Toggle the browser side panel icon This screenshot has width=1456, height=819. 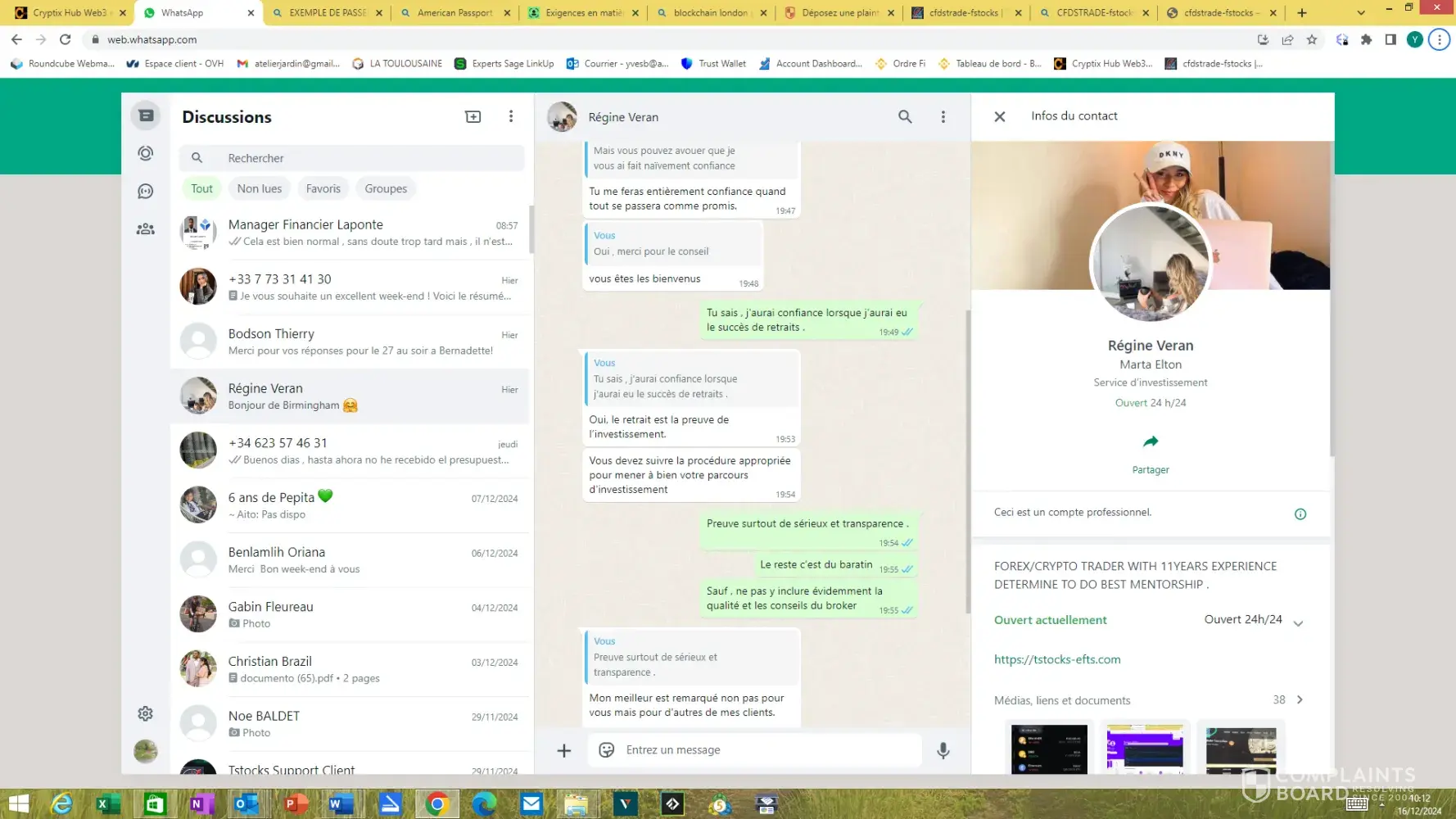(x=1390, y=39)
